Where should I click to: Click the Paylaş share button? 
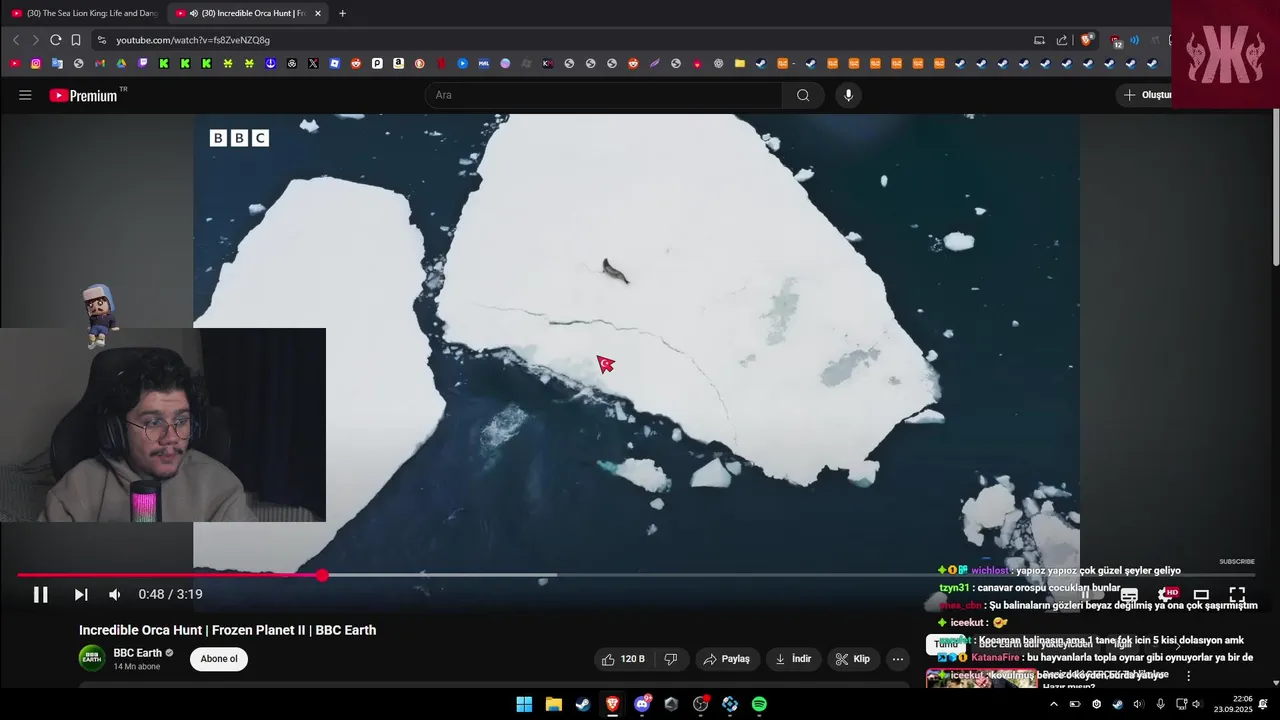[727, 659]
